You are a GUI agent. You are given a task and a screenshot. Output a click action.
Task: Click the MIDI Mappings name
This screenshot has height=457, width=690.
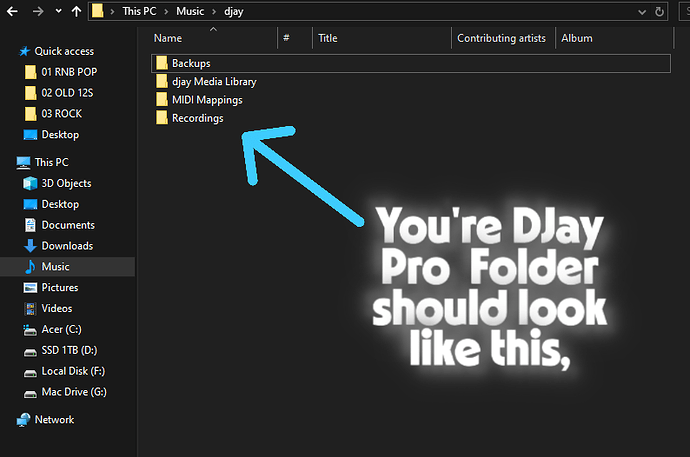pos(207,100)
